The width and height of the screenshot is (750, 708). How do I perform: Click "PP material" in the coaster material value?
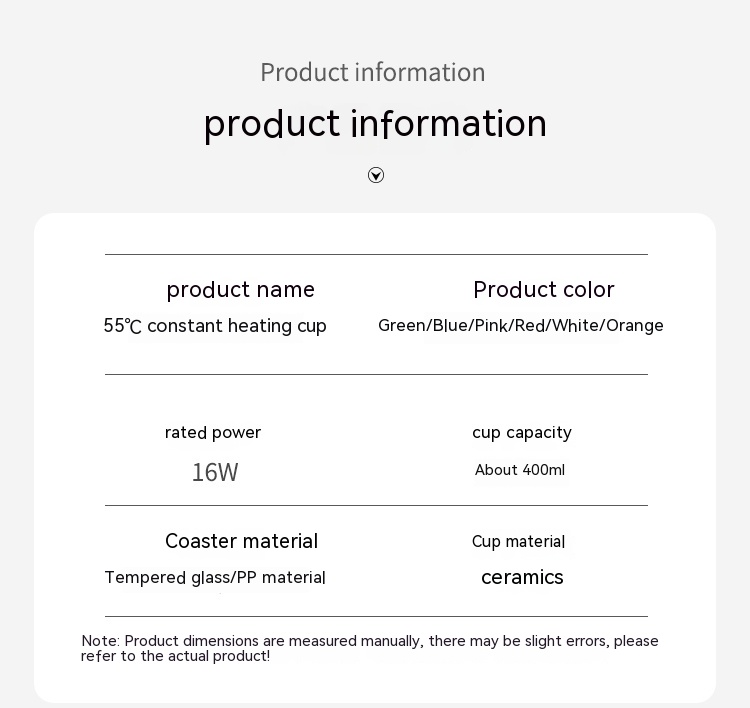point(280,578)
